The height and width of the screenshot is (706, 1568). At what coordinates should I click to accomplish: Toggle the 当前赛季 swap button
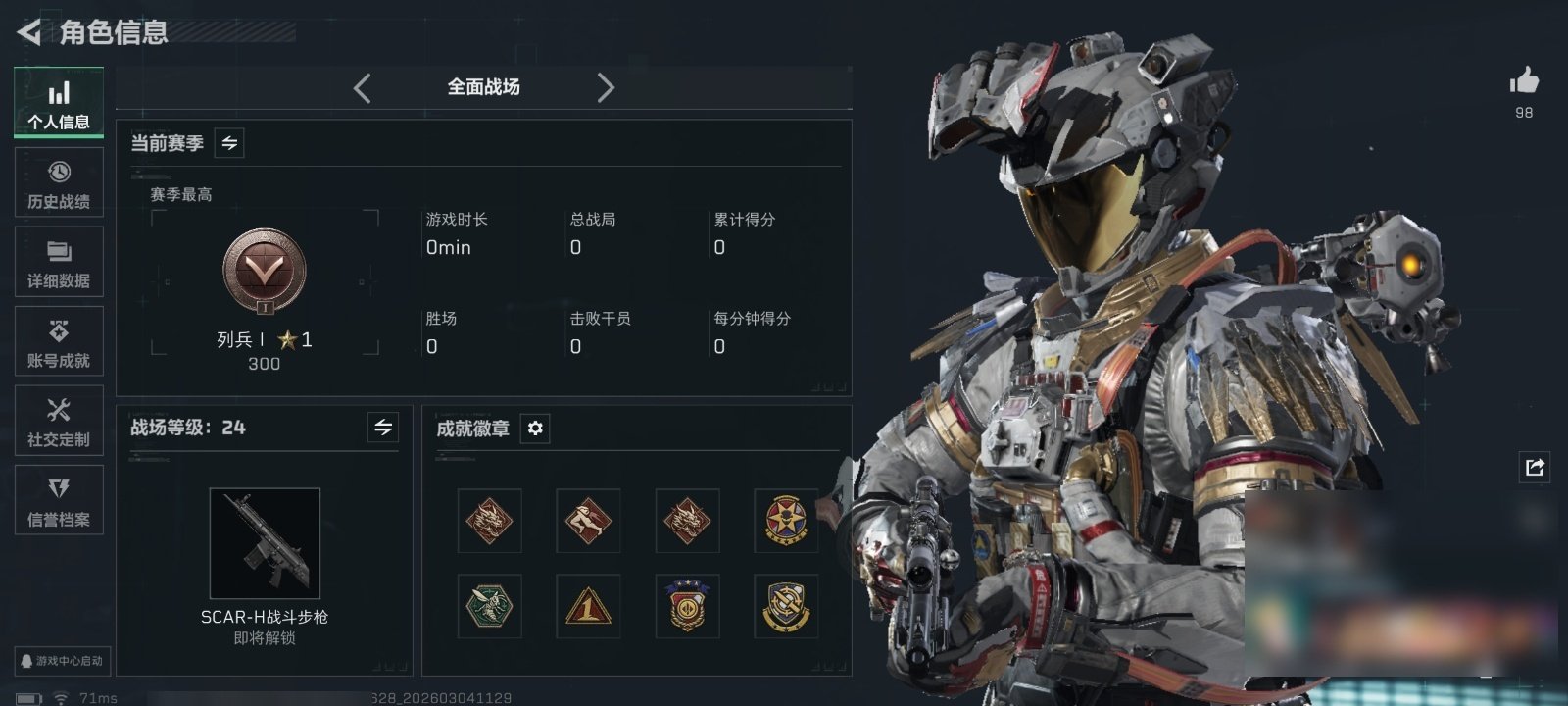[229, 143]
